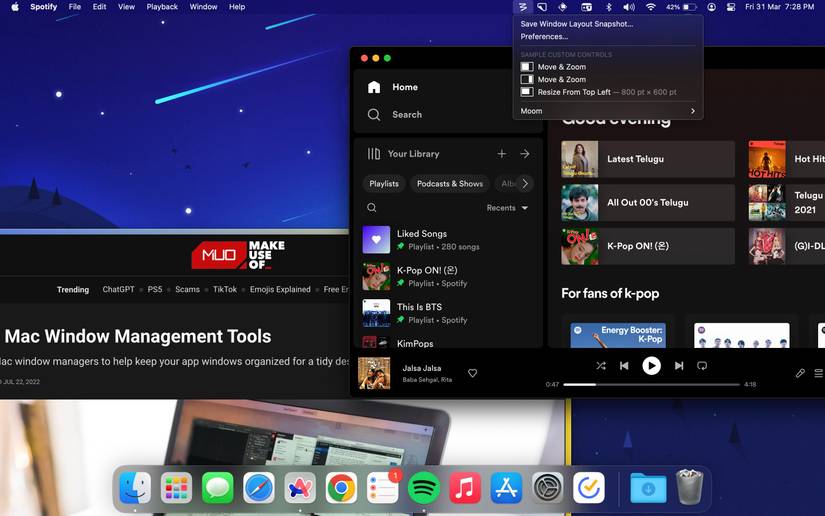This screenshot has height=516, width=825.
Task: Search in Your Library magnifier
Action: pyautogui.click(x=371, y=208)
